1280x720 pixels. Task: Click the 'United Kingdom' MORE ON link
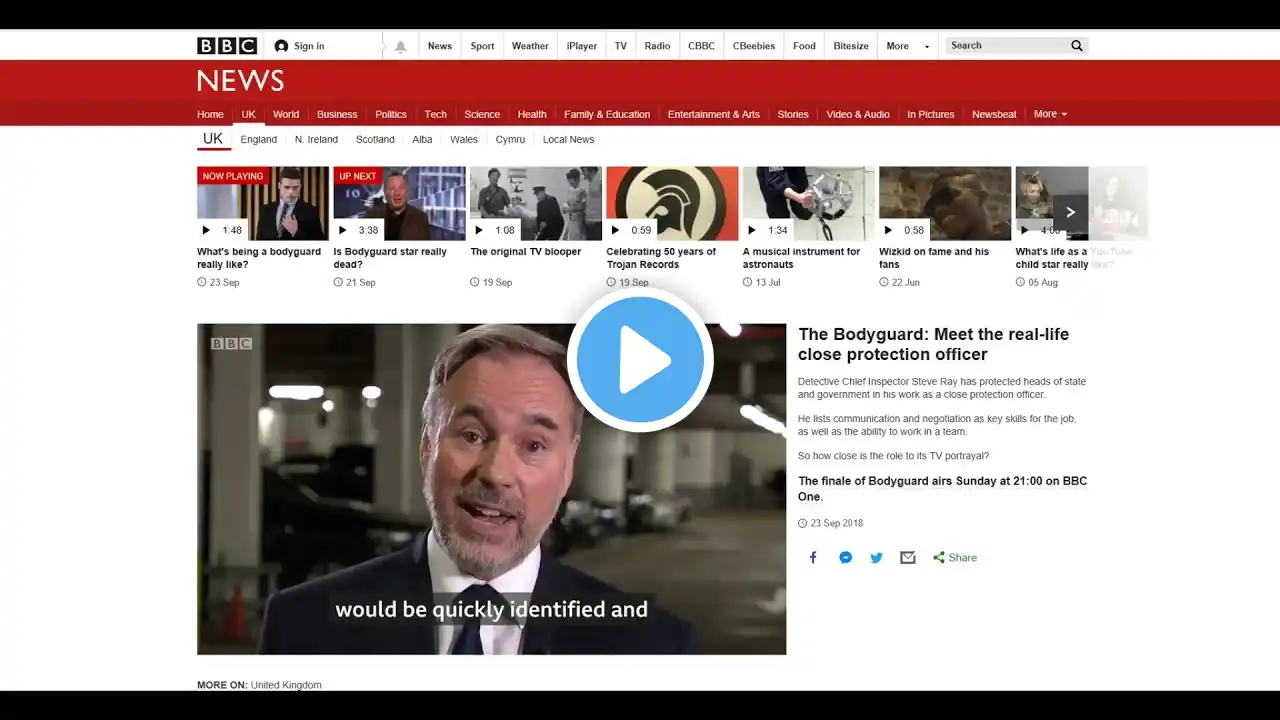(x=286, y=685)
